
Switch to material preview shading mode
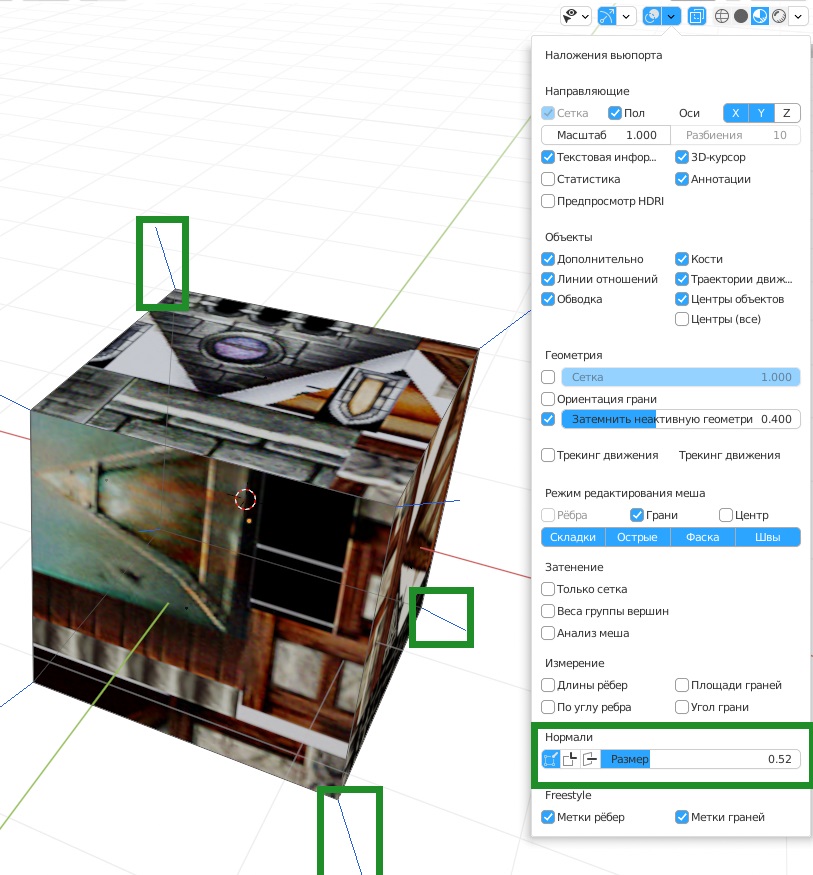(x=760, y=16)
